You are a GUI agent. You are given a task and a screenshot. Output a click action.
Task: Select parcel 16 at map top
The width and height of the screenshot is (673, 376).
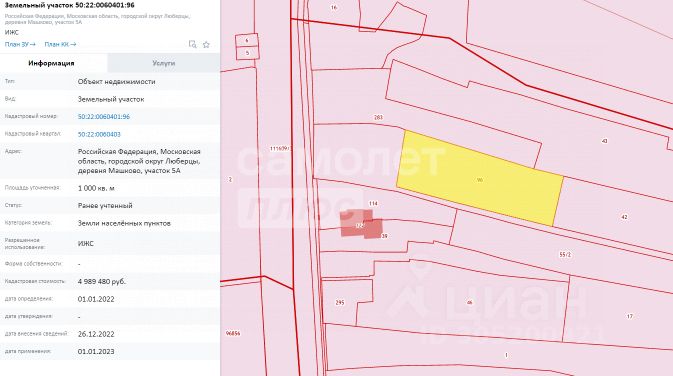click(334, 7)
